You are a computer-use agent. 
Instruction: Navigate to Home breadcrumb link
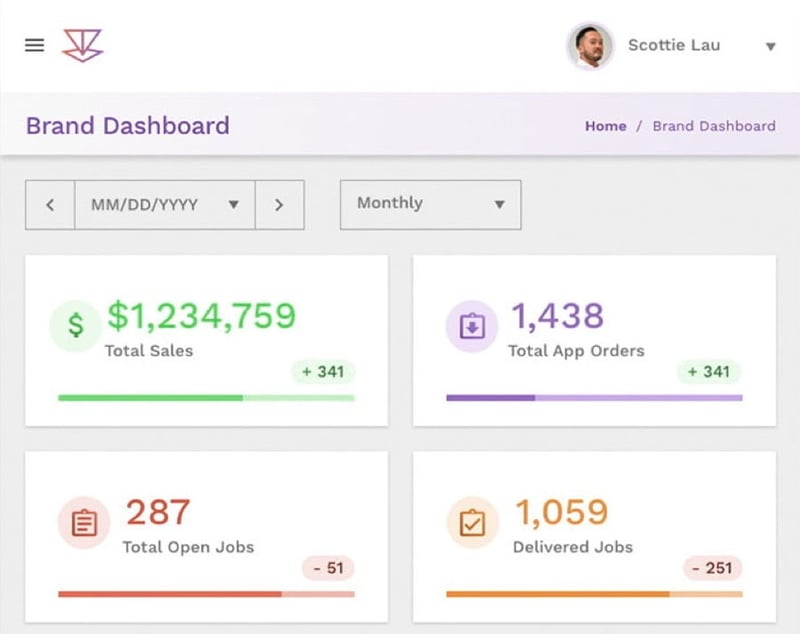[605, 126]
